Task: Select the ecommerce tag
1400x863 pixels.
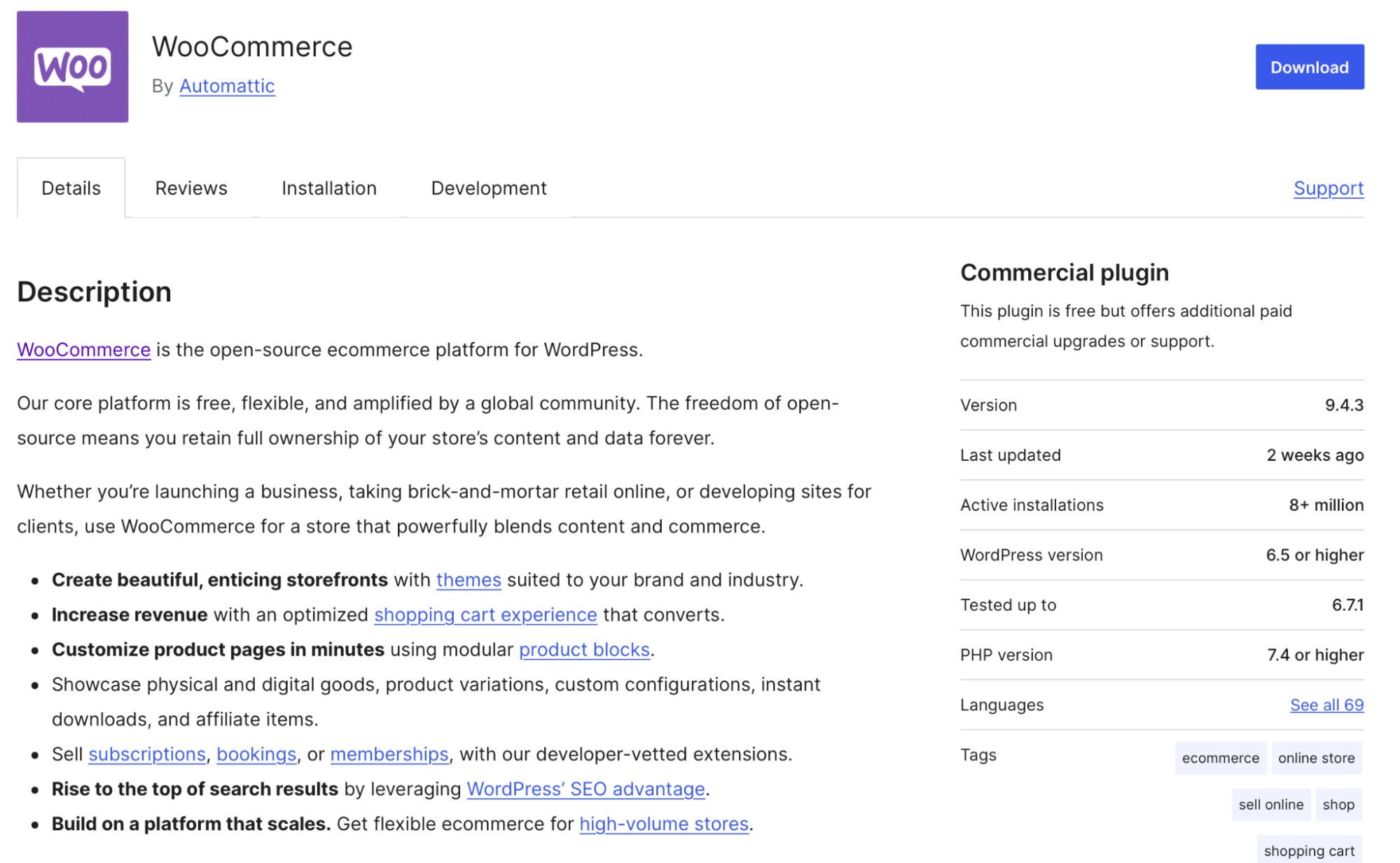Action: point(1220,758)
